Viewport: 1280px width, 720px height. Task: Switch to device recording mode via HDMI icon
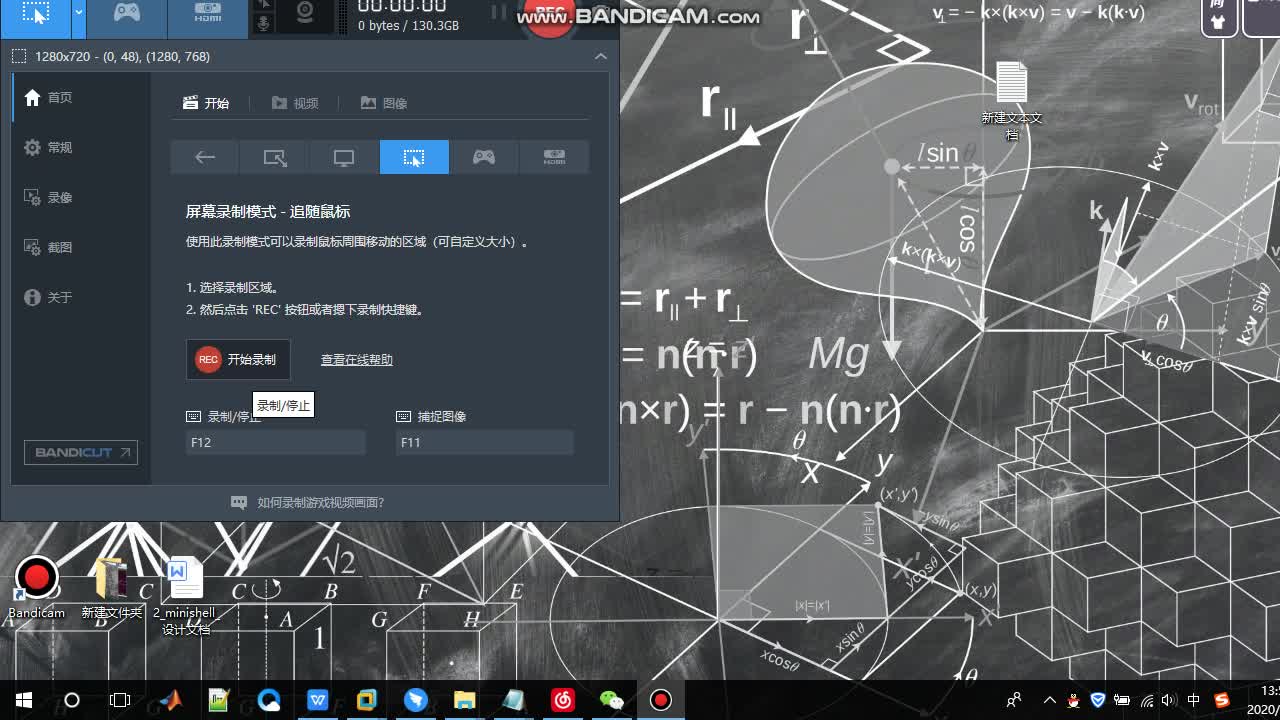(x=554, y=157)
